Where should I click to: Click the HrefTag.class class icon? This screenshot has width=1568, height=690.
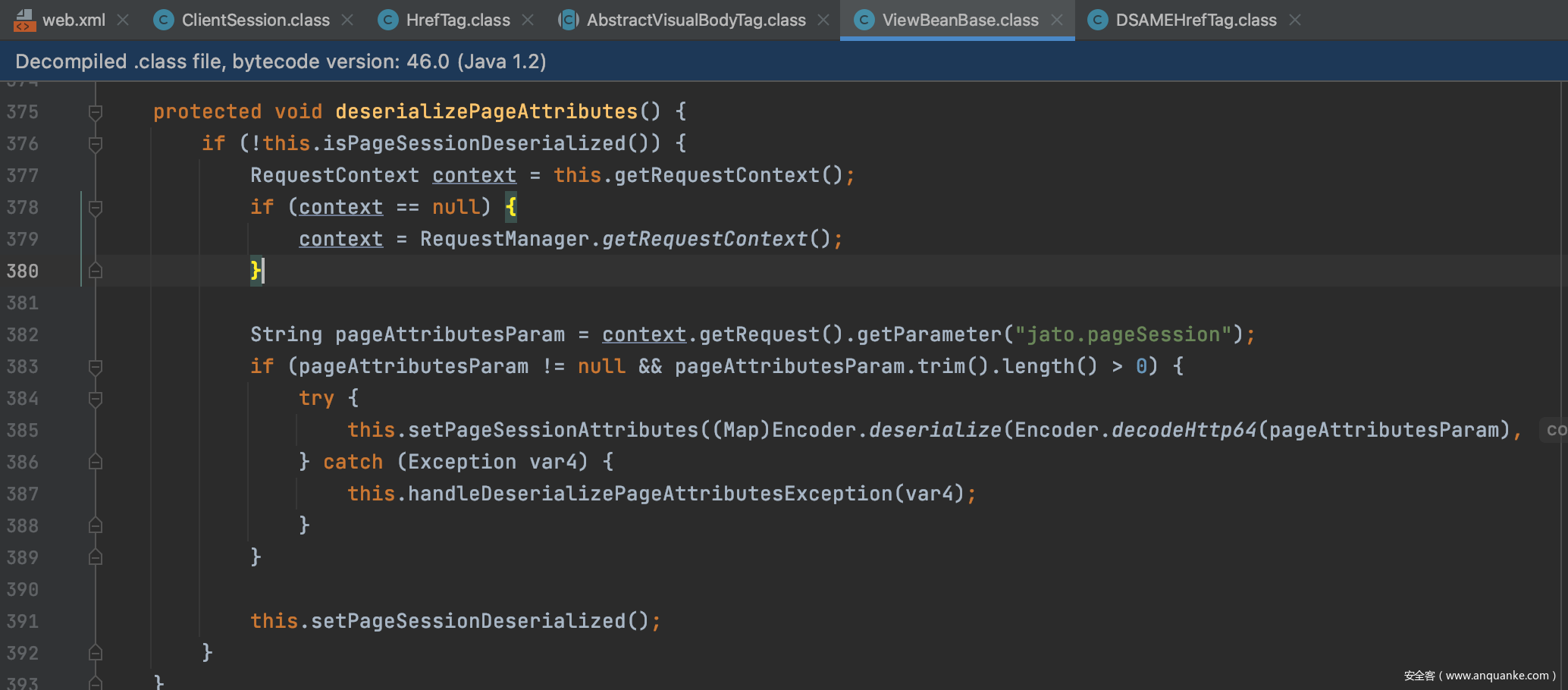pyautogui.click(x=387, y=20)
